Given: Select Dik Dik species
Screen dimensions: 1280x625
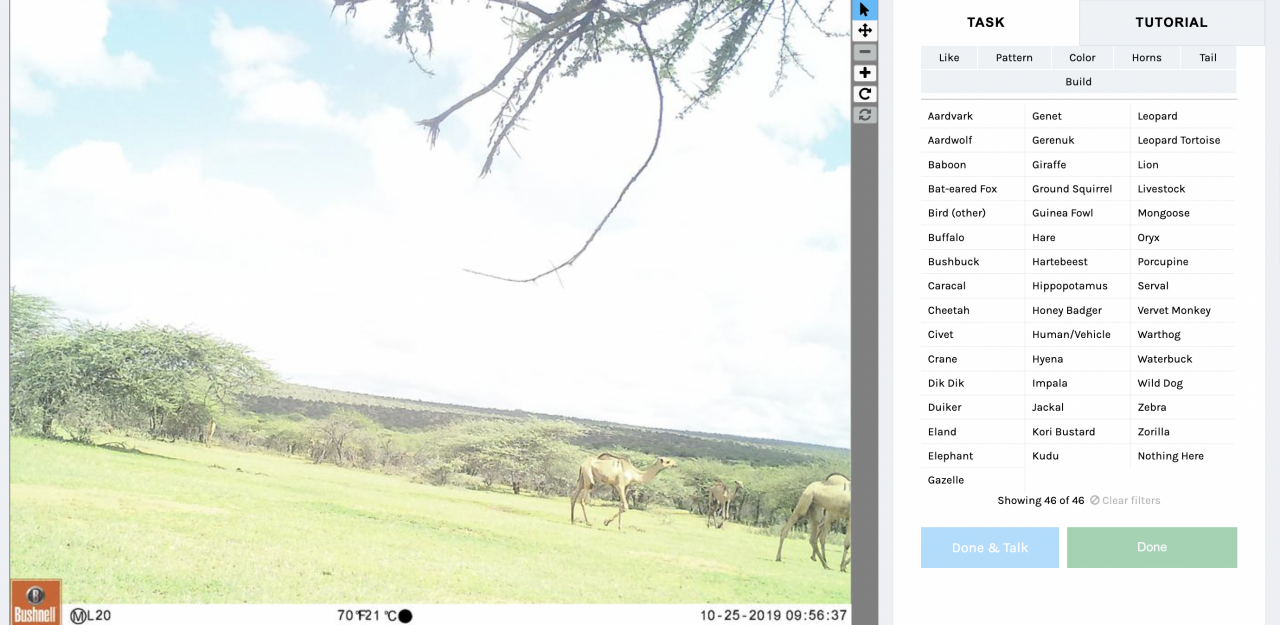Looking at the screenshot, I should click(973, 383).
